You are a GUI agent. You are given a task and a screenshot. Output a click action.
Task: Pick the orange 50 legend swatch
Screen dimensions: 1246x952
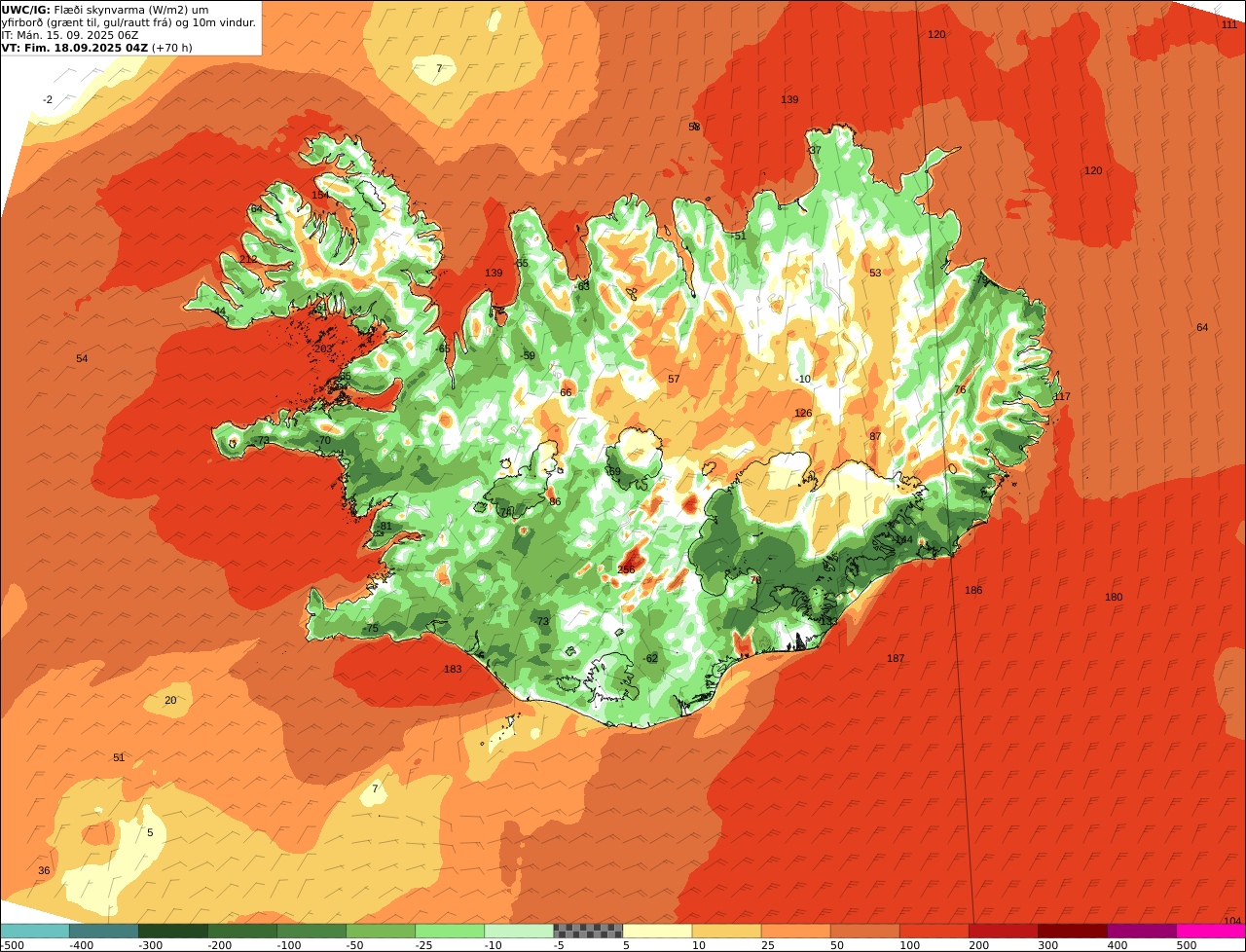[x=864, y=931]
